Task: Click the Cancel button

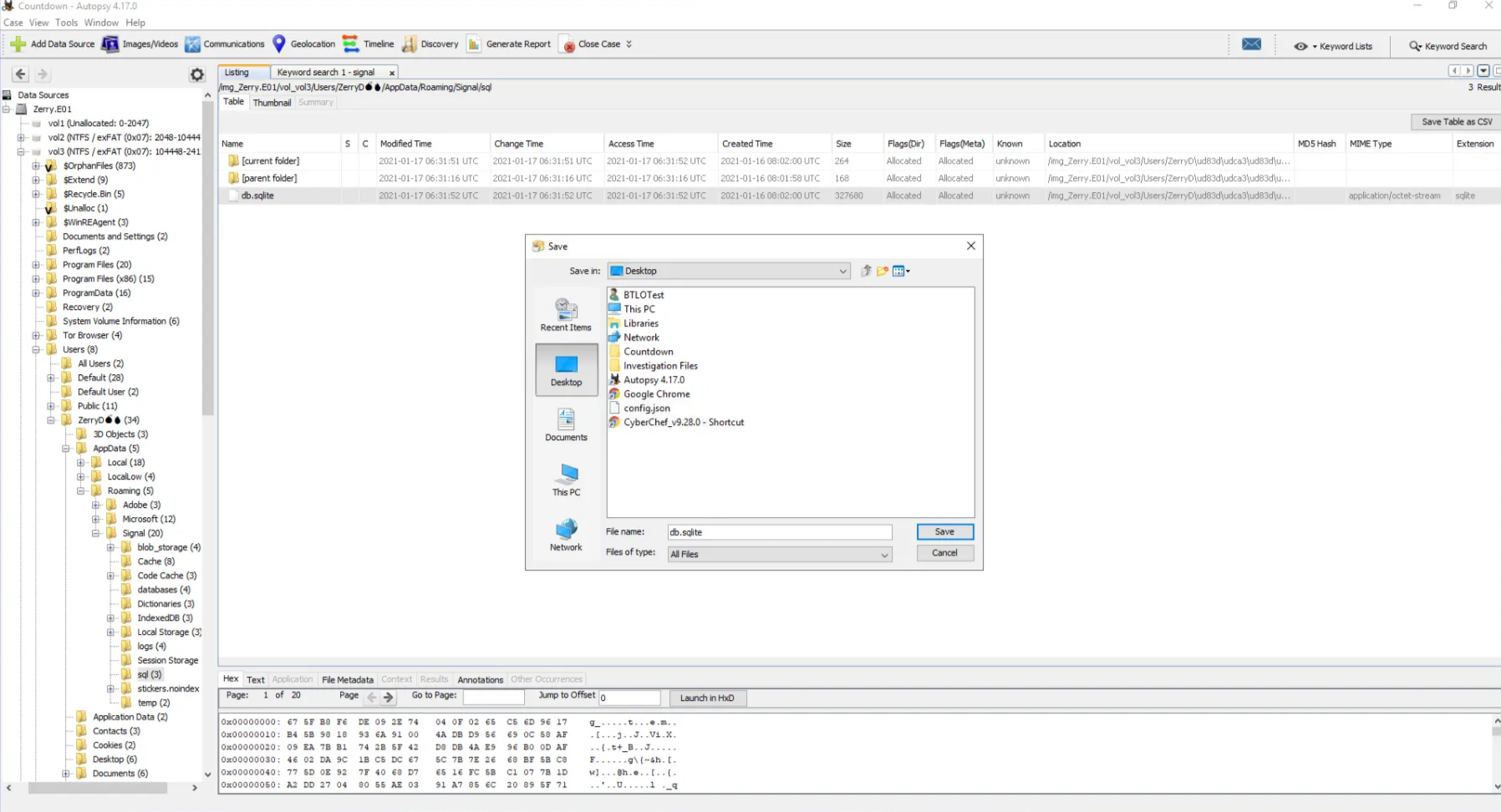Action: [x=944, y=553]
